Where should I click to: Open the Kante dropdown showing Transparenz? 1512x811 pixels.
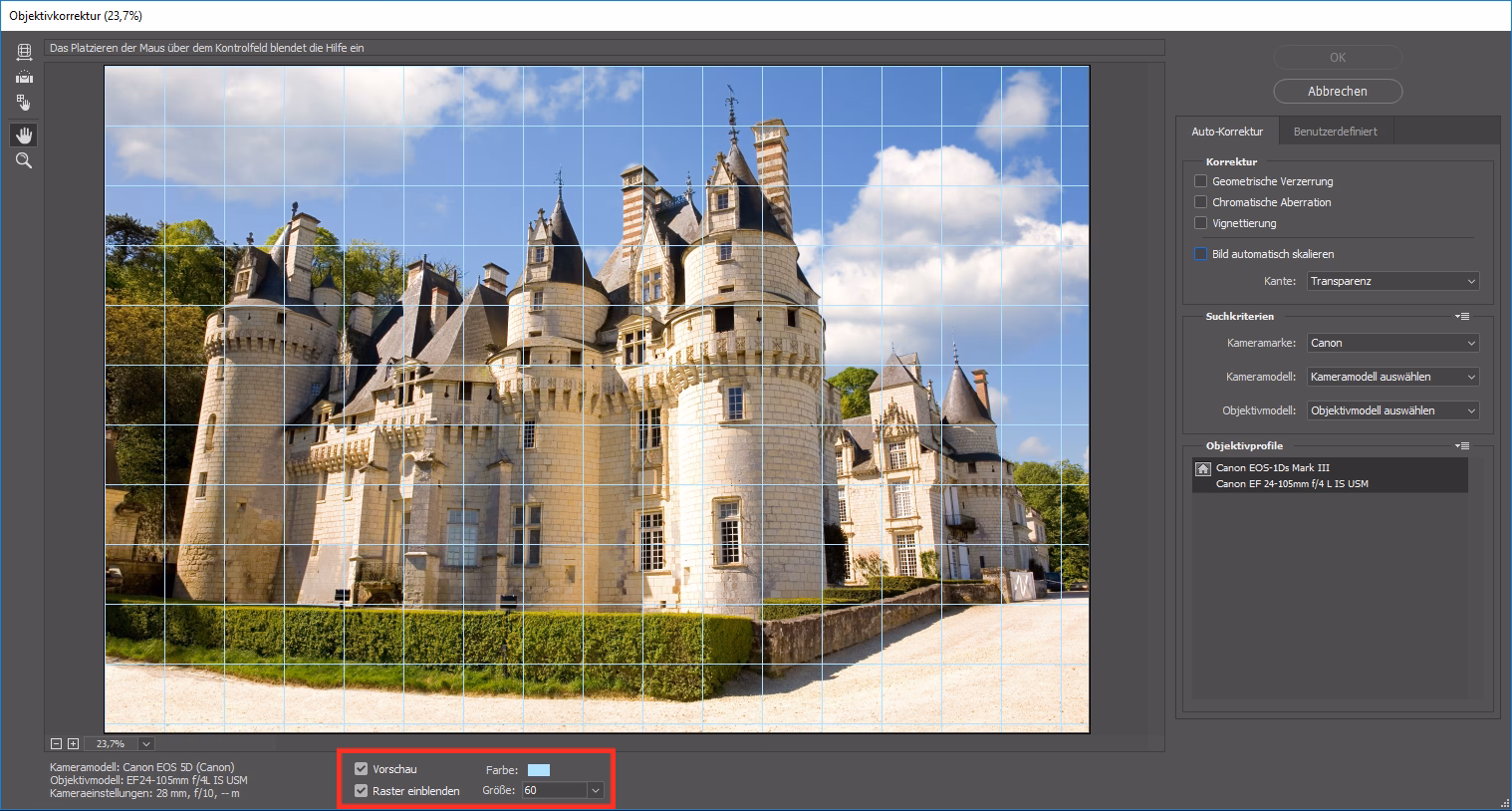(x=1391, y=281)
